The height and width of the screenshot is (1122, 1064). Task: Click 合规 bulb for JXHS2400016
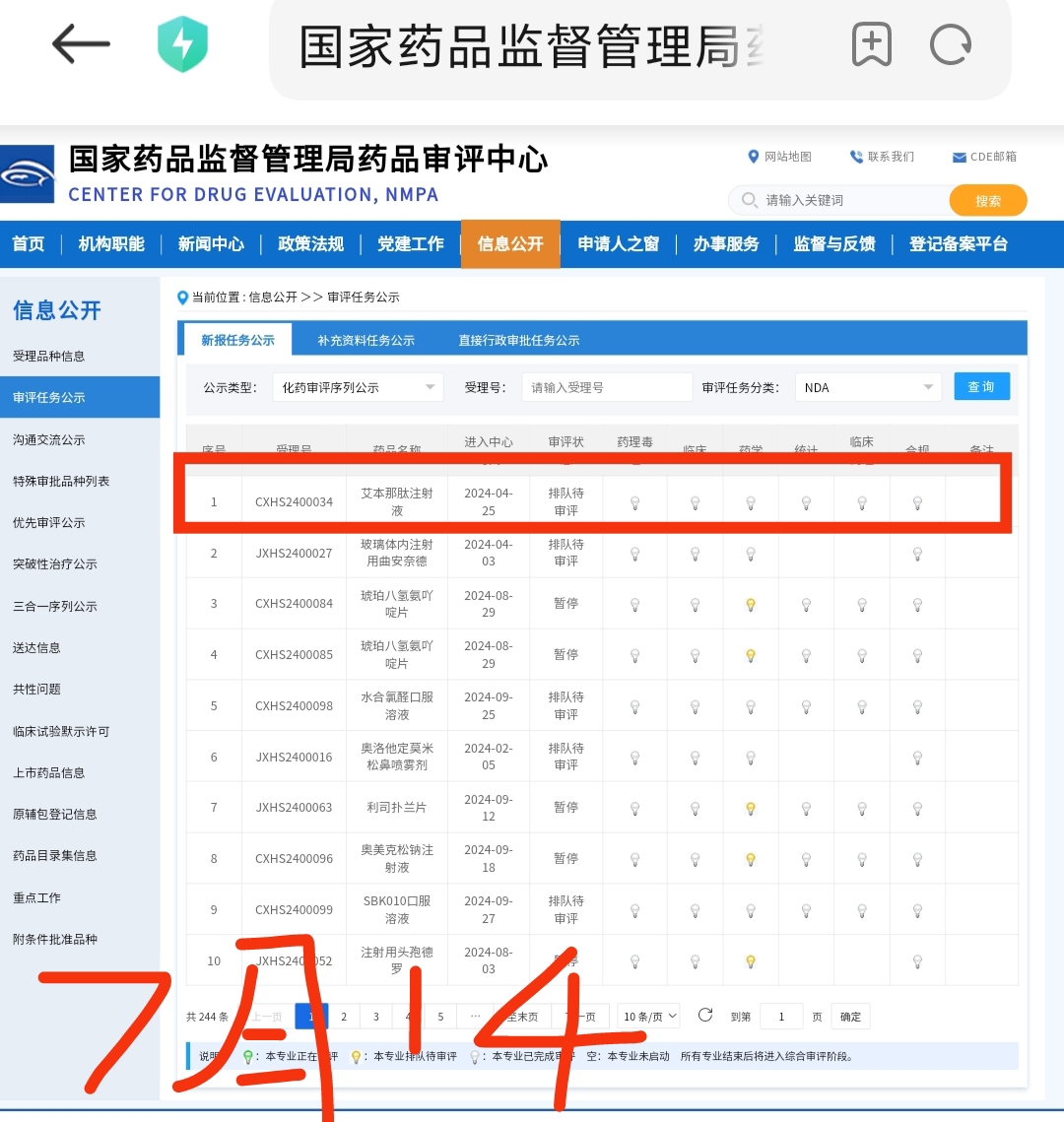917,758
